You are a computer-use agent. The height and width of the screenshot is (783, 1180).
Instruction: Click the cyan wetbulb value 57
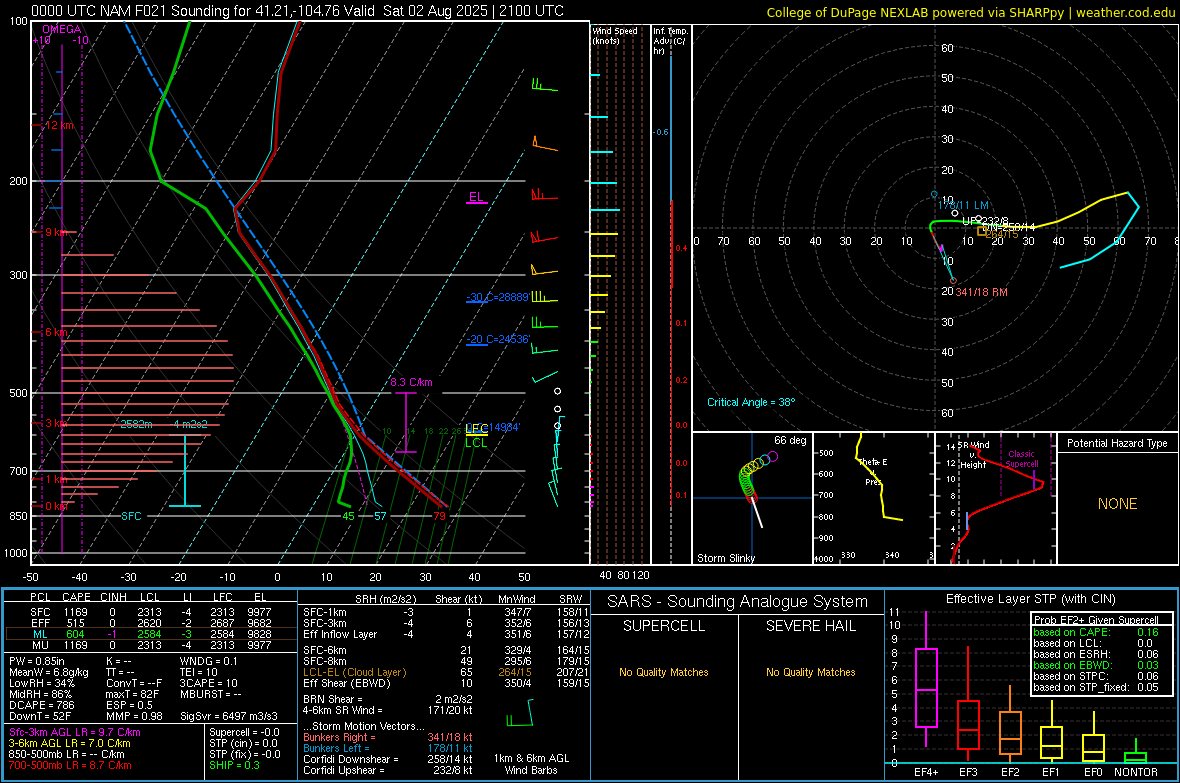[x=380, y=516]
